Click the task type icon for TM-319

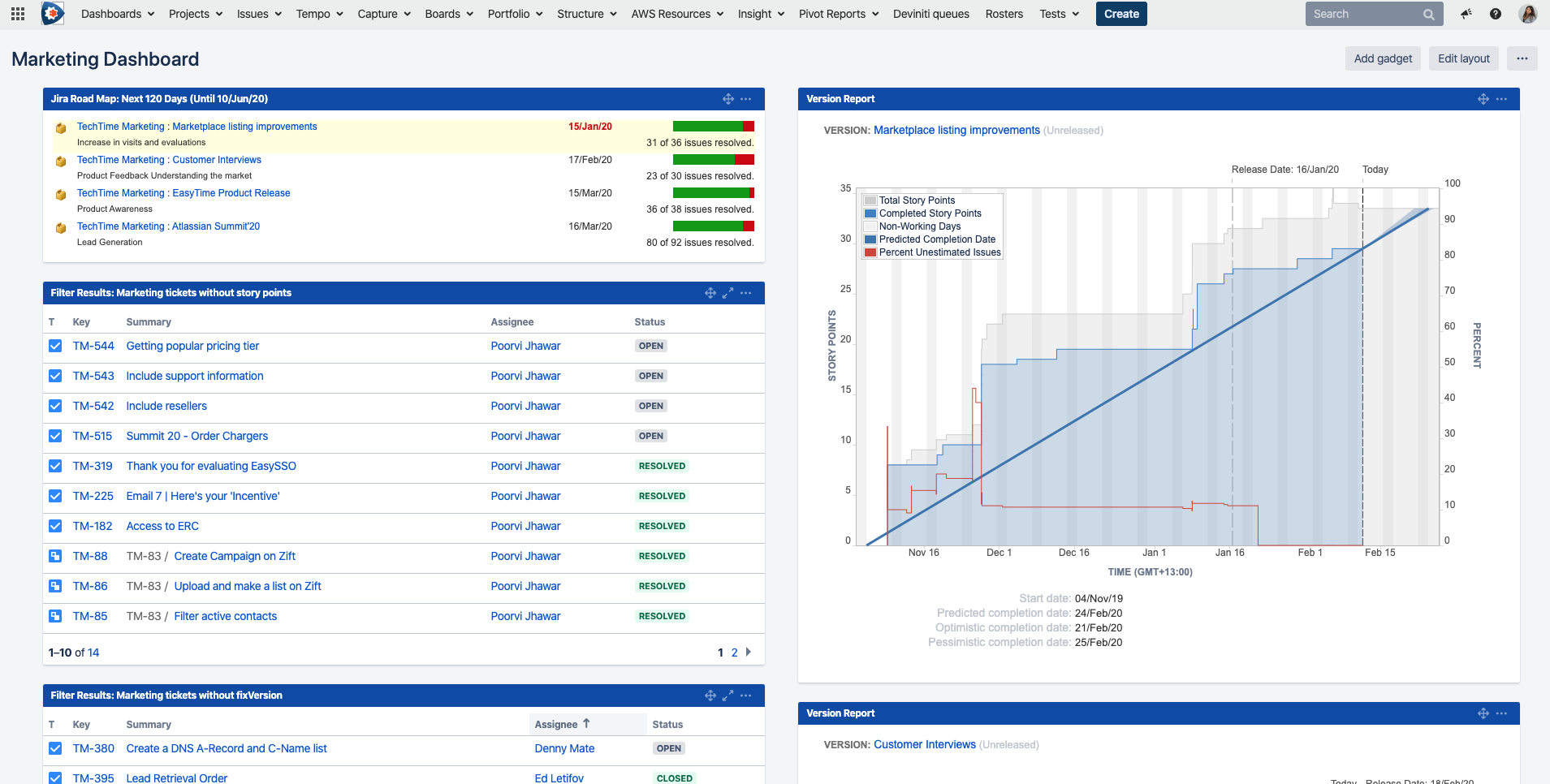[x=55, y=467]
